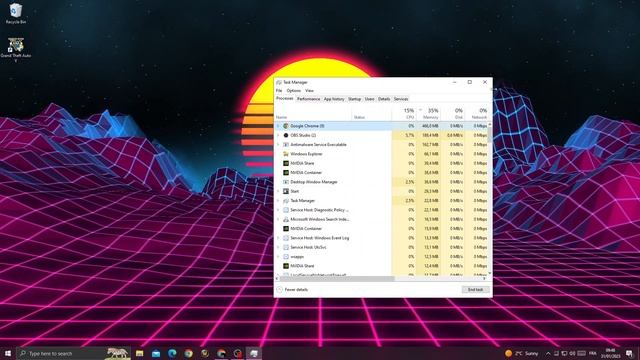Click the 2°C Sunny weather widget
This screenshot has width=640, height=360.
522,353
